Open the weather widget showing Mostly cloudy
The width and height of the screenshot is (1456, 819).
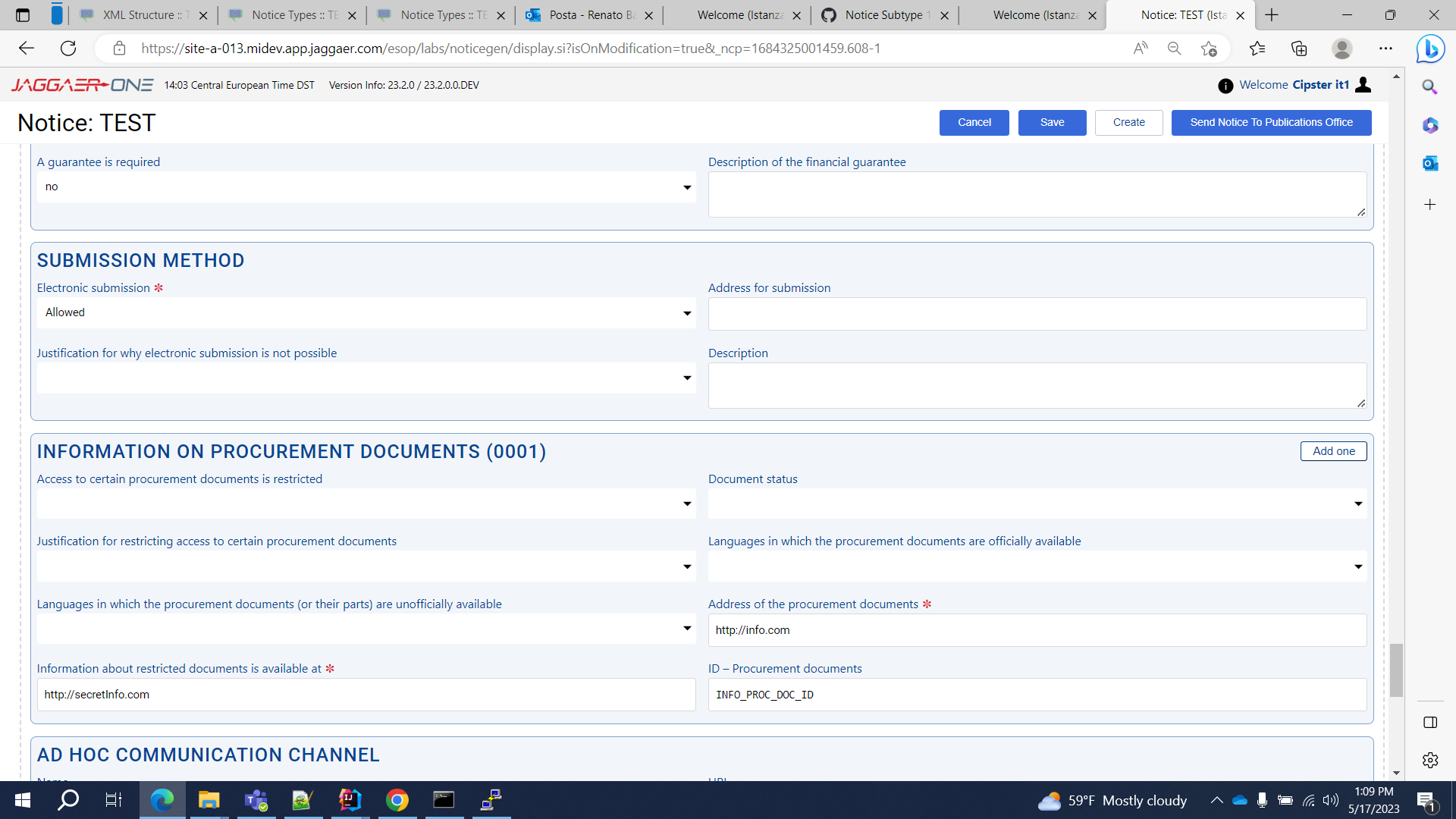pos(1109,800)
